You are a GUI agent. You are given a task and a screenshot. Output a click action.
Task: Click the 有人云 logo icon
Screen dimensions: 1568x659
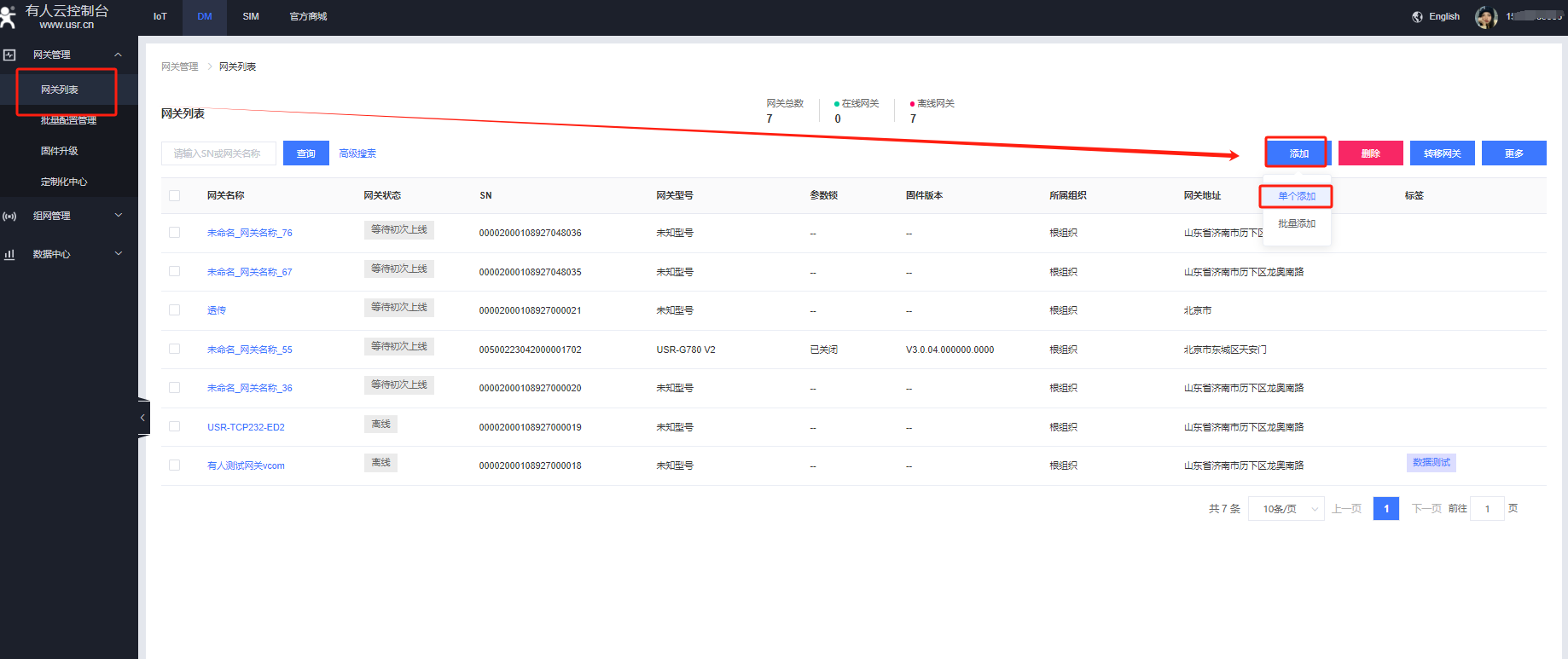click(x=9, y=16)
